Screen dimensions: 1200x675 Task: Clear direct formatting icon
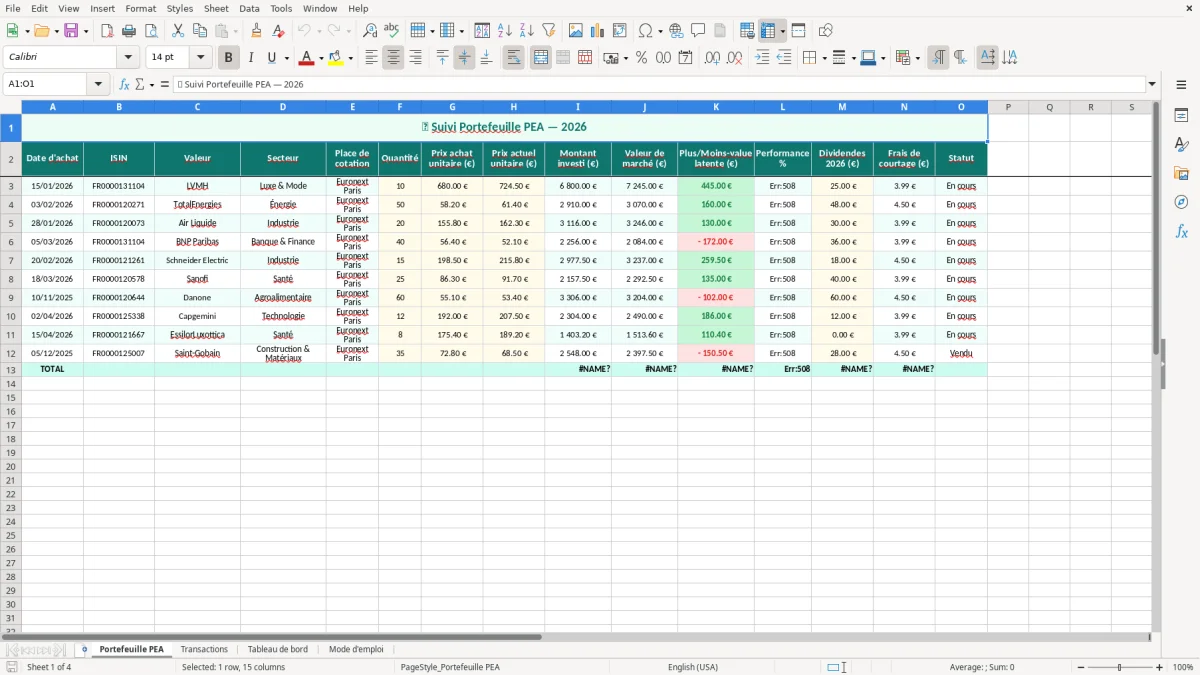click(279, 31)
